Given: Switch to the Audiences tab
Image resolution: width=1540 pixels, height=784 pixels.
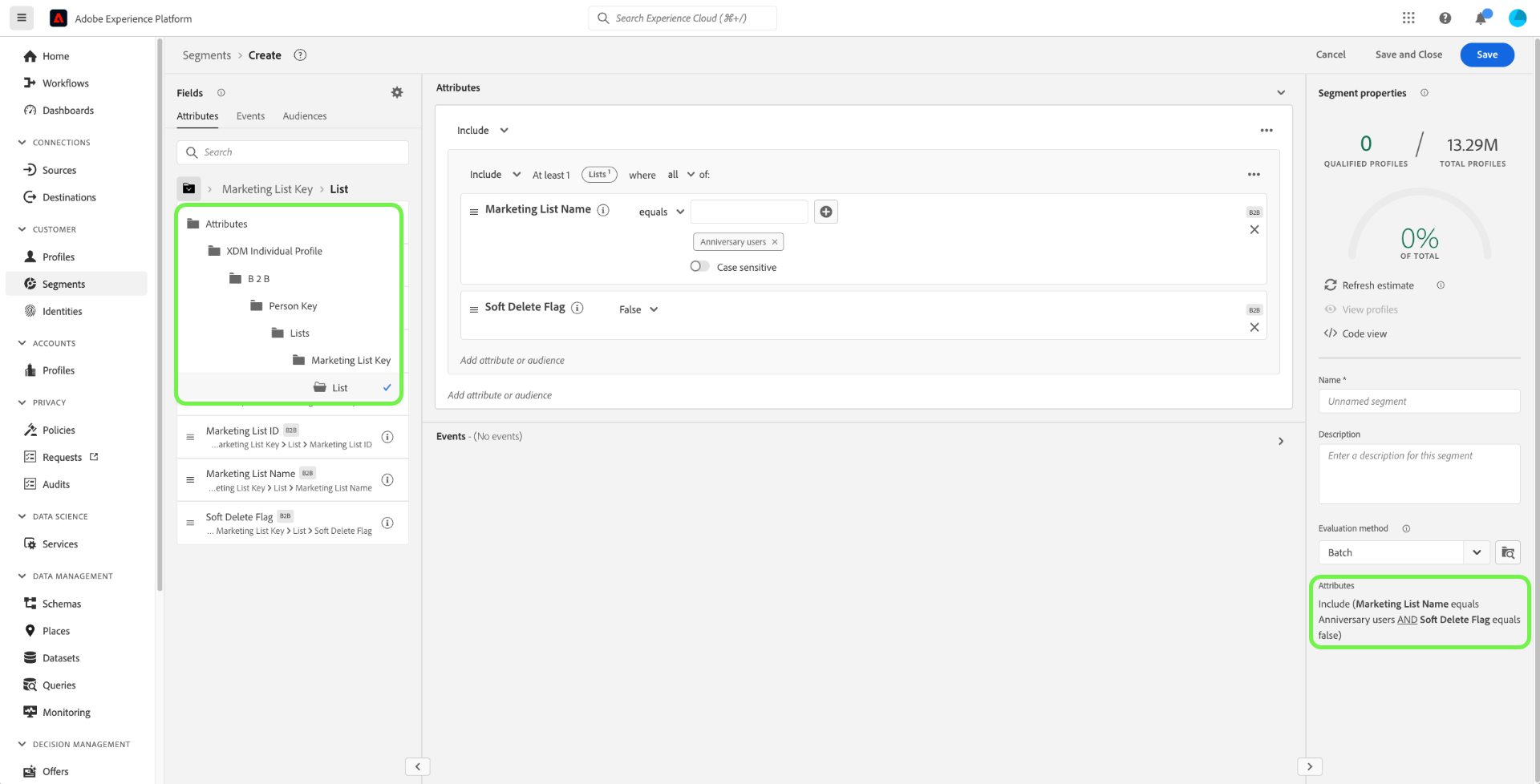Looking at the screenshot, I should (x=305, y=116).
